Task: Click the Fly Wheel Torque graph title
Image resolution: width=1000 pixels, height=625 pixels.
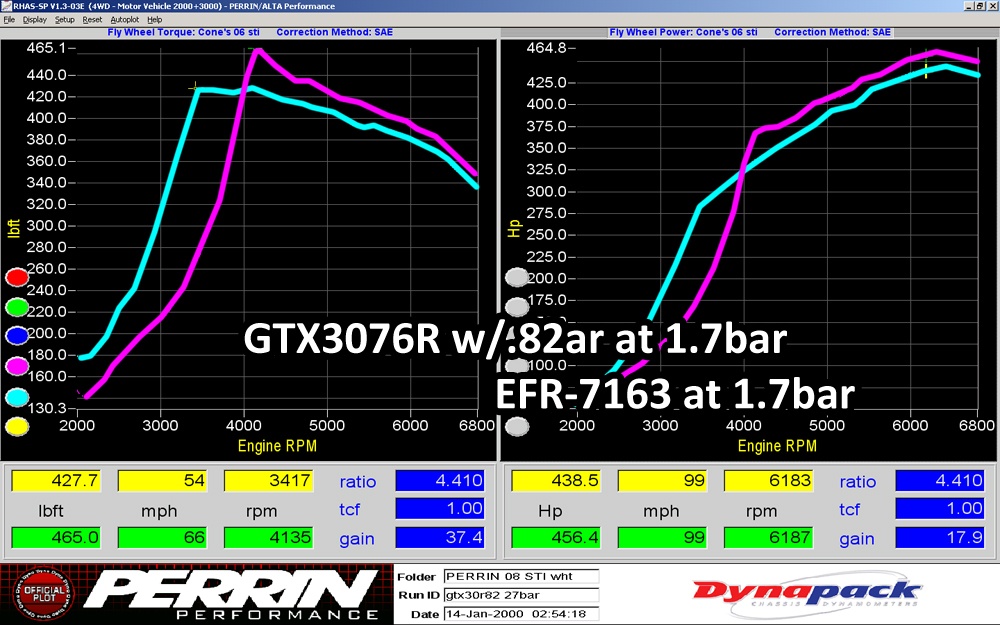Action: click(x=184, y=32)
